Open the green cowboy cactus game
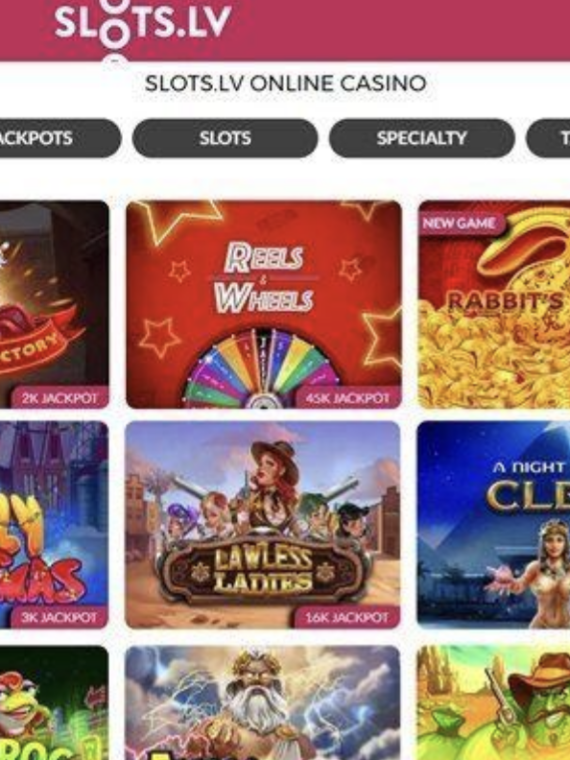Viewport: 570px width, 760px height. tap(493, 703)
